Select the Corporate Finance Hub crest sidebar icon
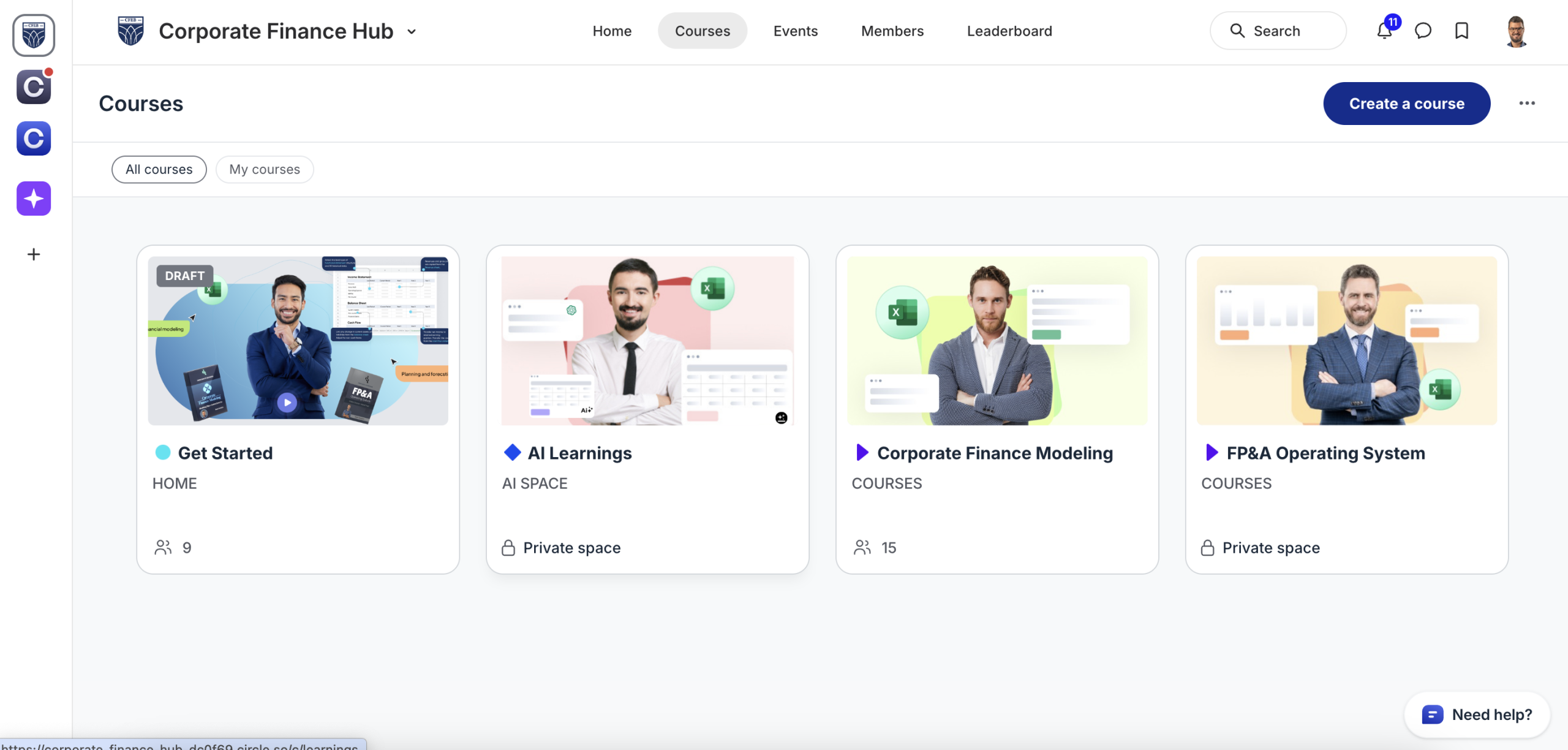1568x750 pixels. [34, 36]
